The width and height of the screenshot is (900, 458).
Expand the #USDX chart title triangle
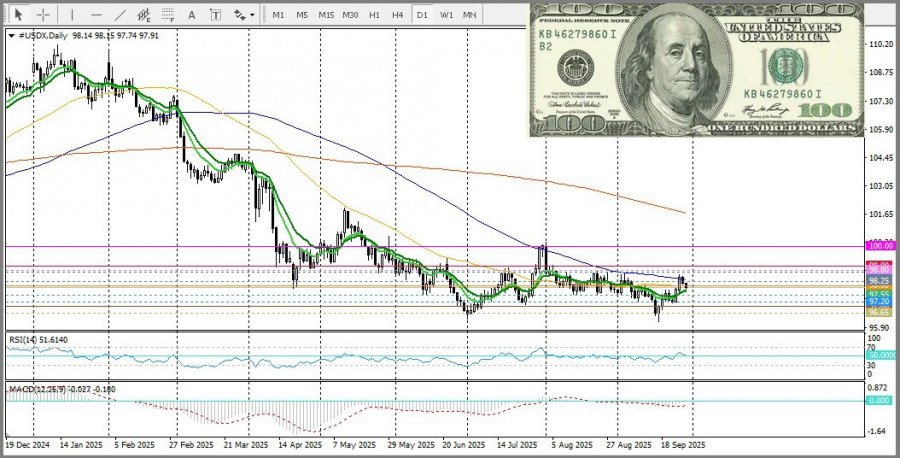click(x=11, y=36)
